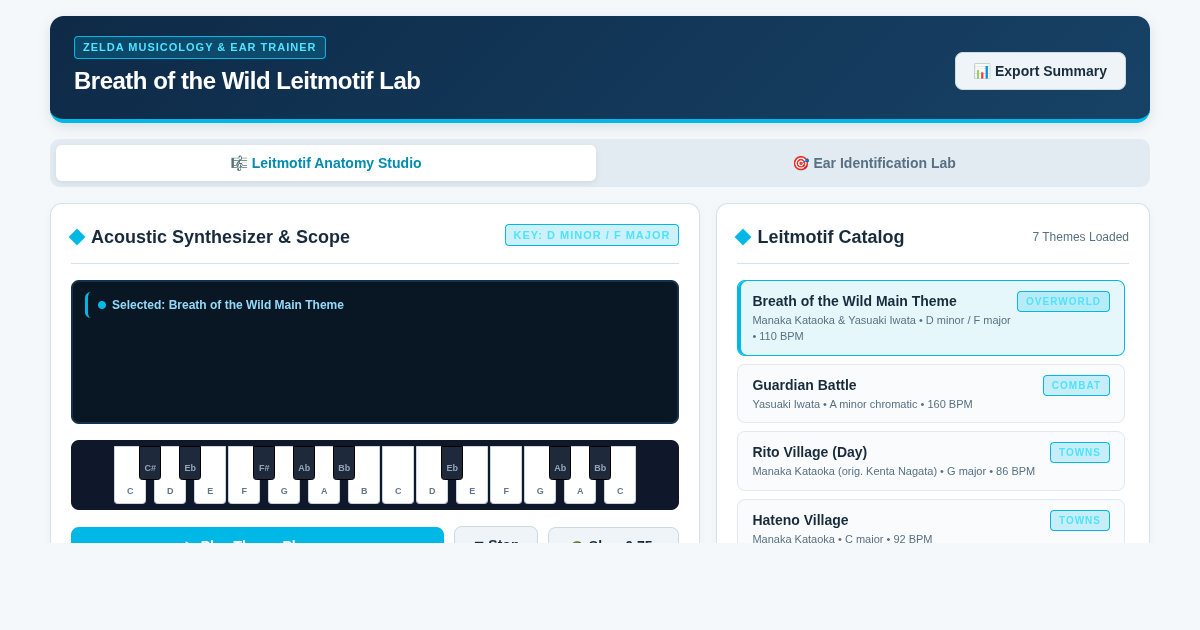Tap the lower-octave G white key
The width and height of the screenshot is (1200, 630).
[x=284, y=490]
